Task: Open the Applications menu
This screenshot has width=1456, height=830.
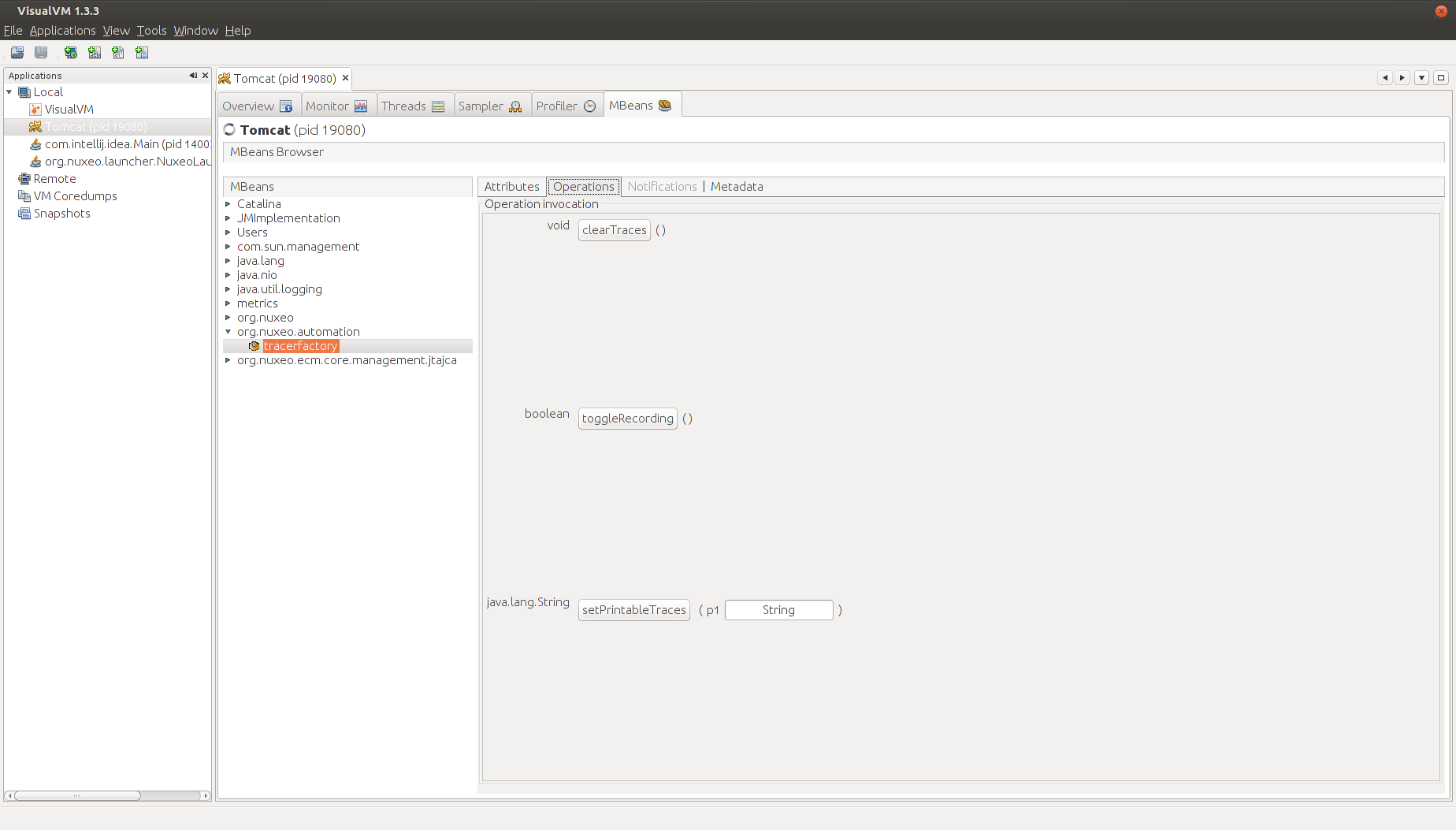Action: point(62,31)
